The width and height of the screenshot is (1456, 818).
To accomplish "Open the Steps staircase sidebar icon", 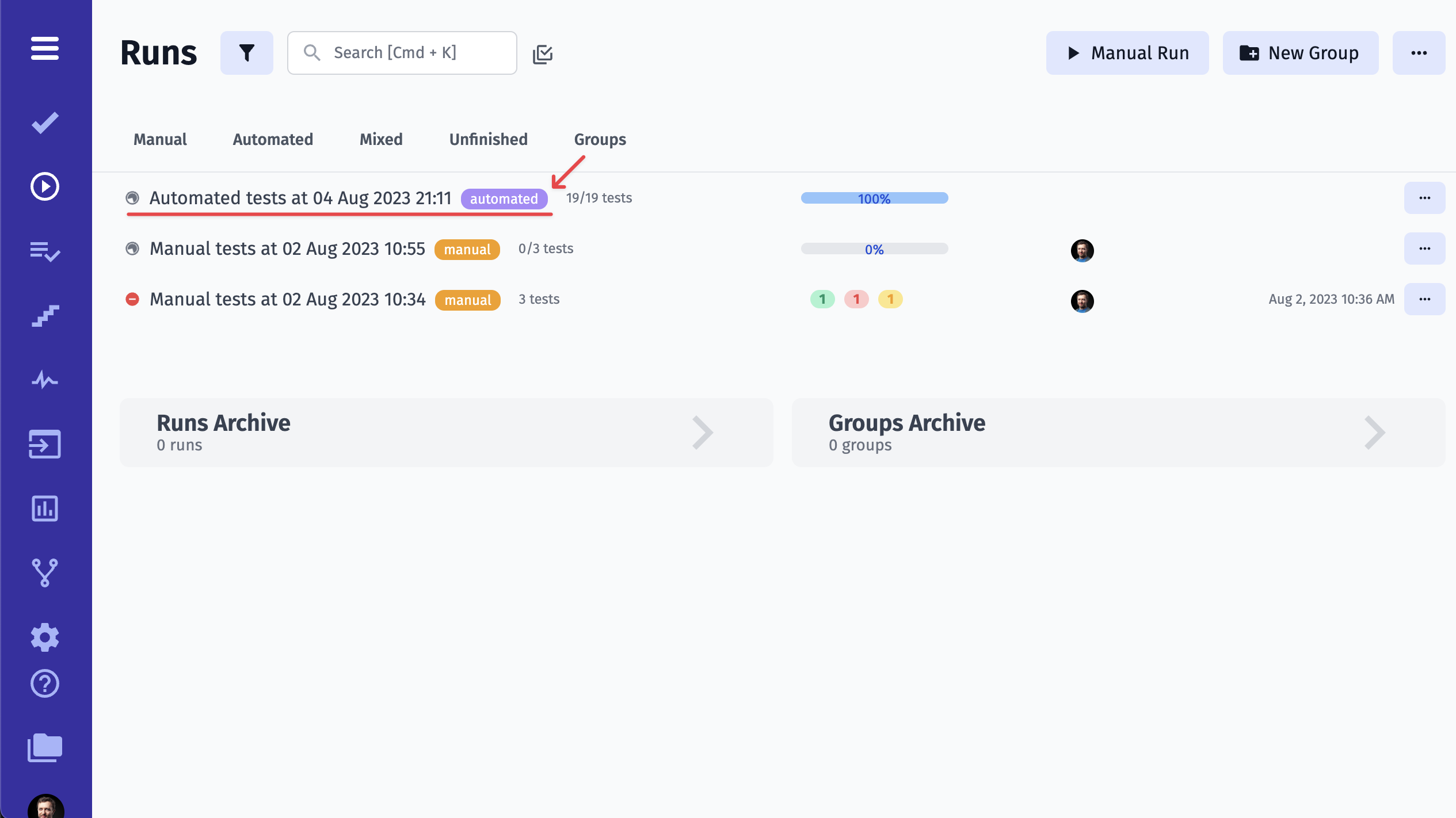I will 45,316.
